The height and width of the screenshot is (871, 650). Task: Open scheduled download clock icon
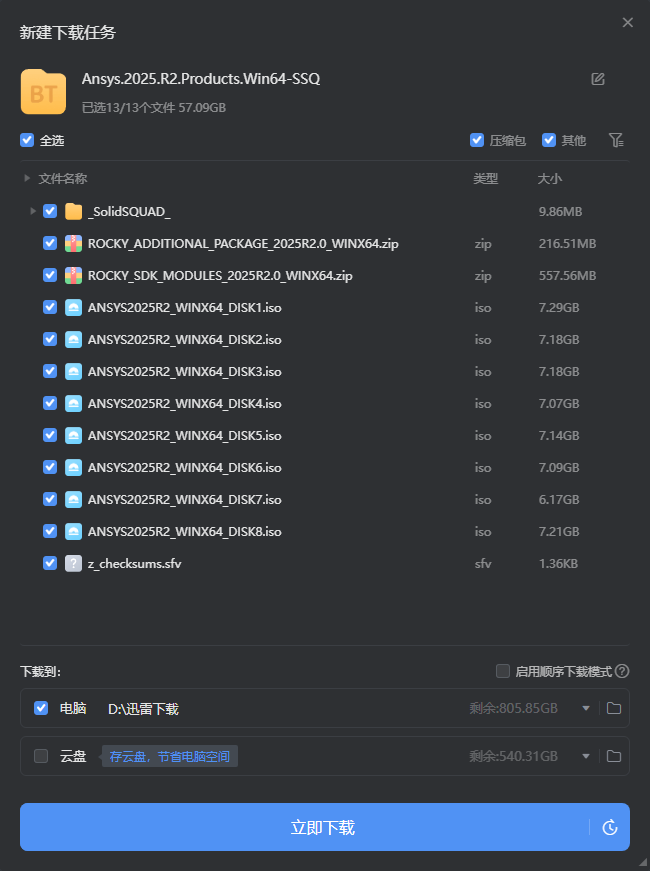point(610,827)
